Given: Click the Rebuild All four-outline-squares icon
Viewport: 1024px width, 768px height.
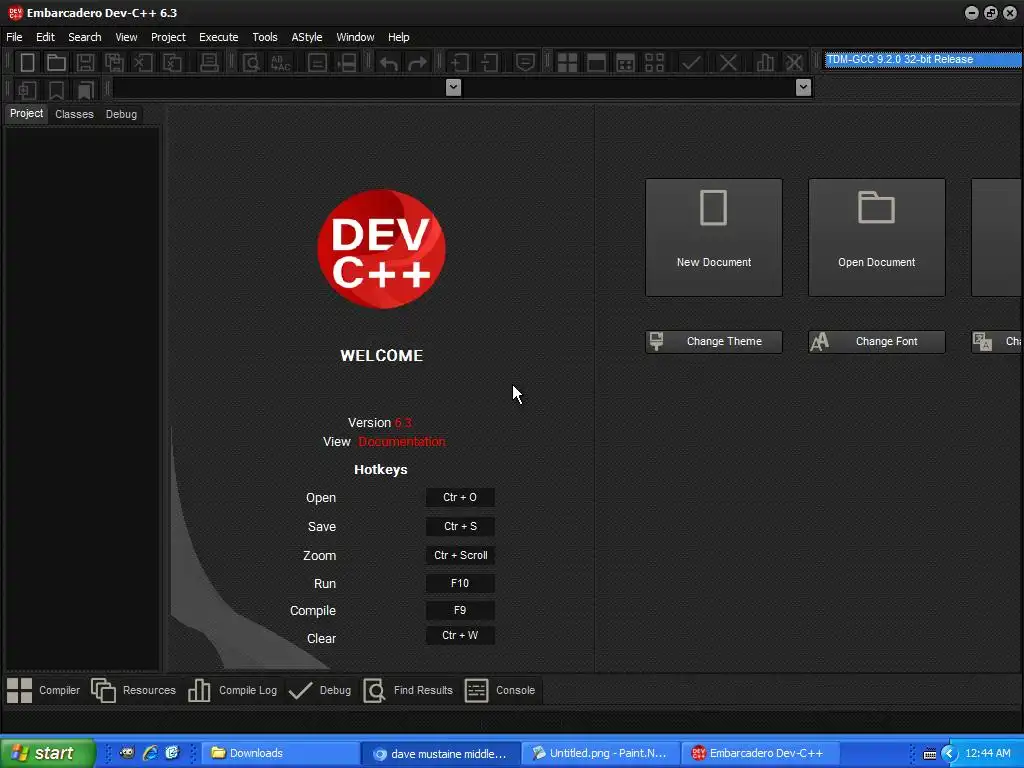Looking at the screenshot, I should pyautogui.click(x=654, y=63).
